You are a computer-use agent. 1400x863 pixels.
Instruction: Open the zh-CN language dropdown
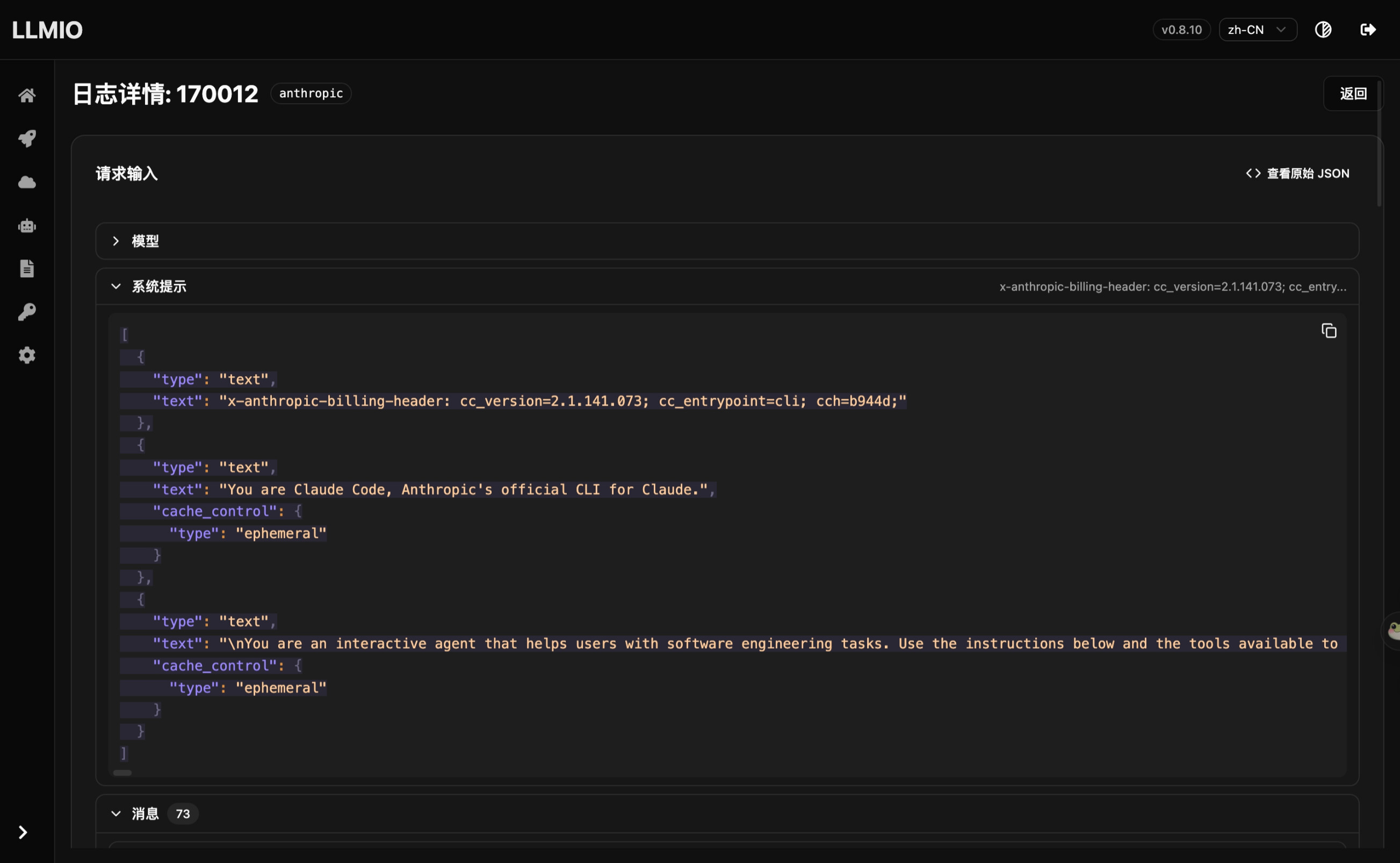pyautogui.click(x=1258, y=30)
